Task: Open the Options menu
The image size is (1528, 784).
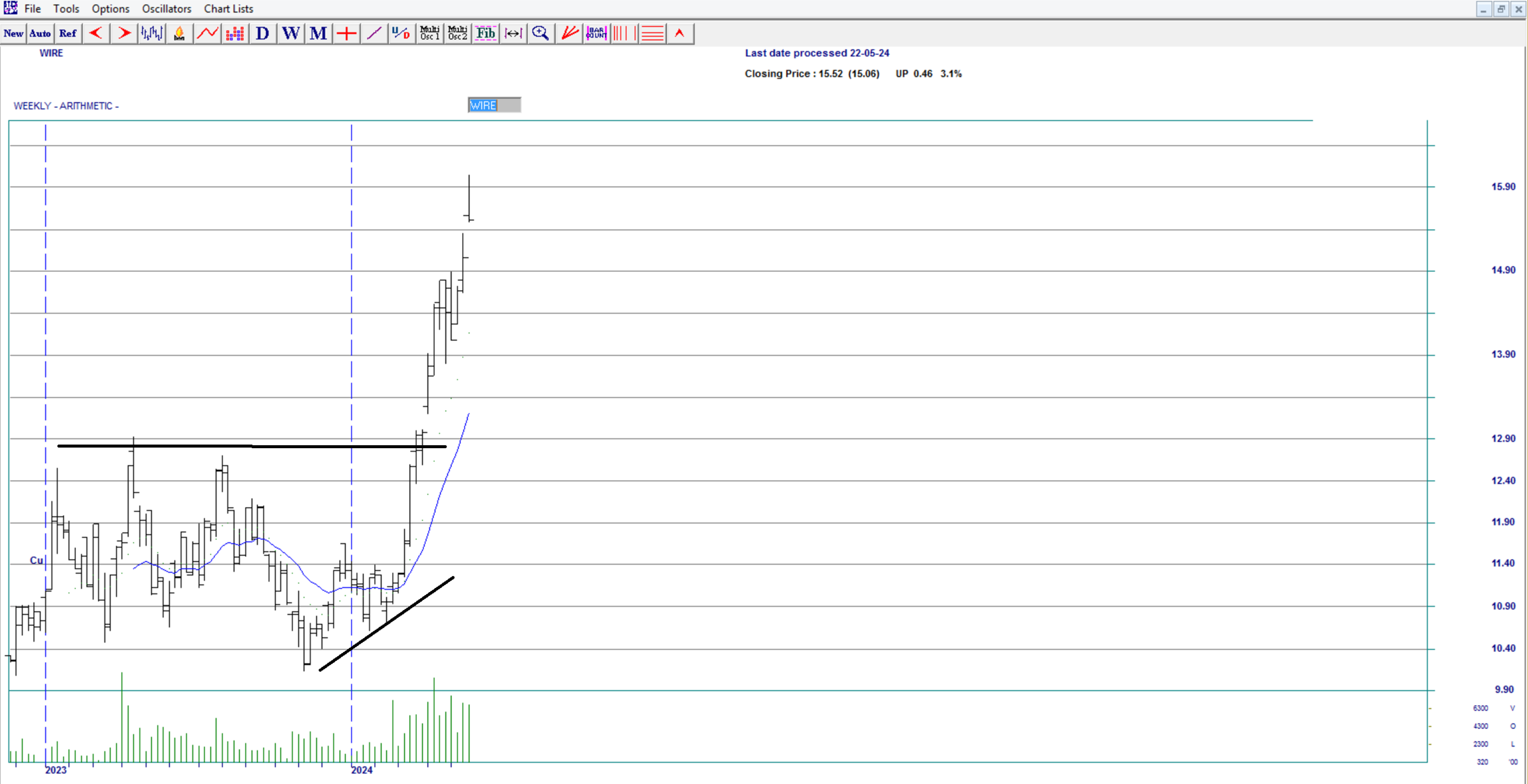Action: point(110,8)
